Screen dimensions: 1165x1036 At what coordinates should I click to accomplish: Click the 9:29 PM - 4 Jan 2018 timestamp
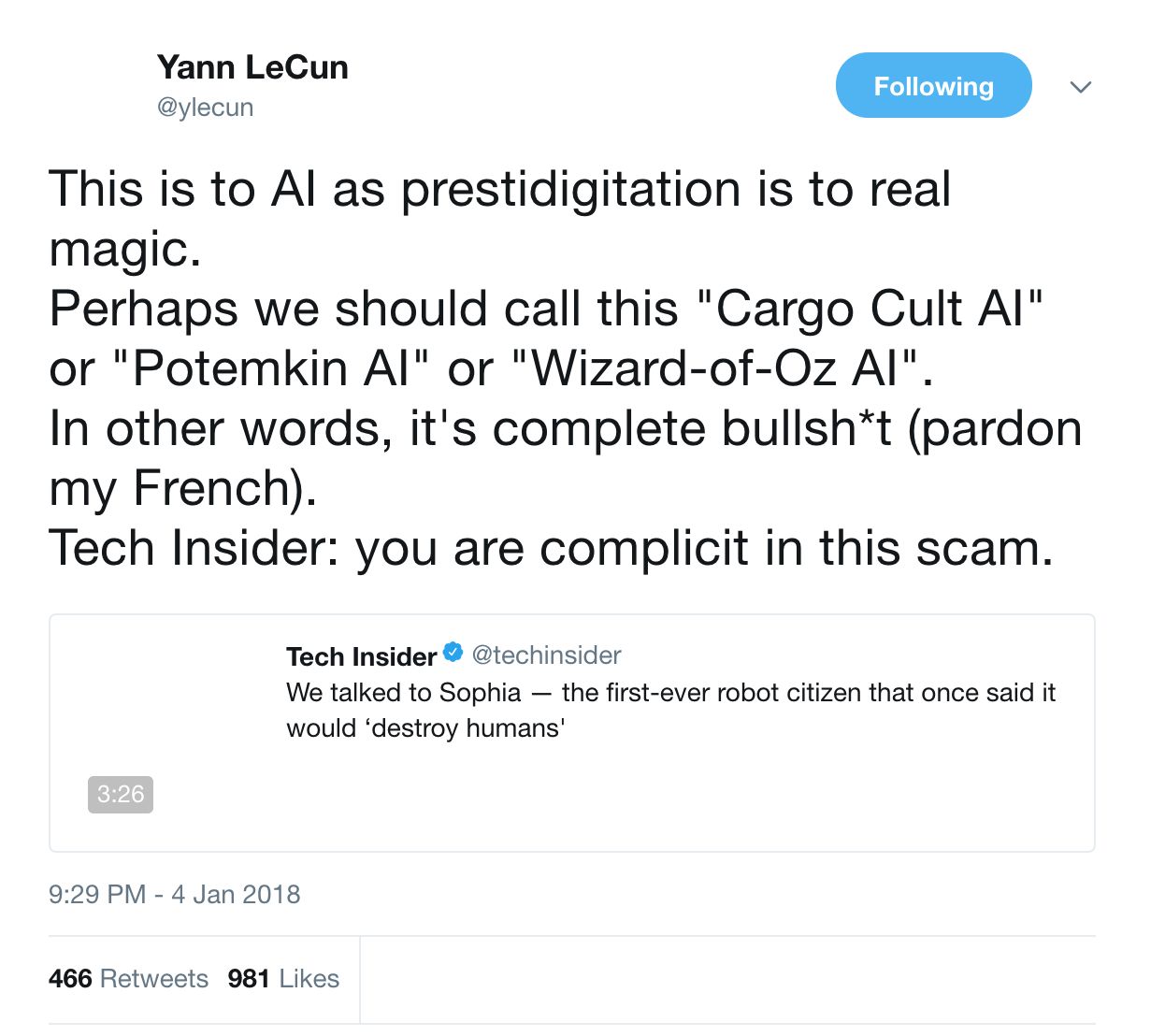174,895
